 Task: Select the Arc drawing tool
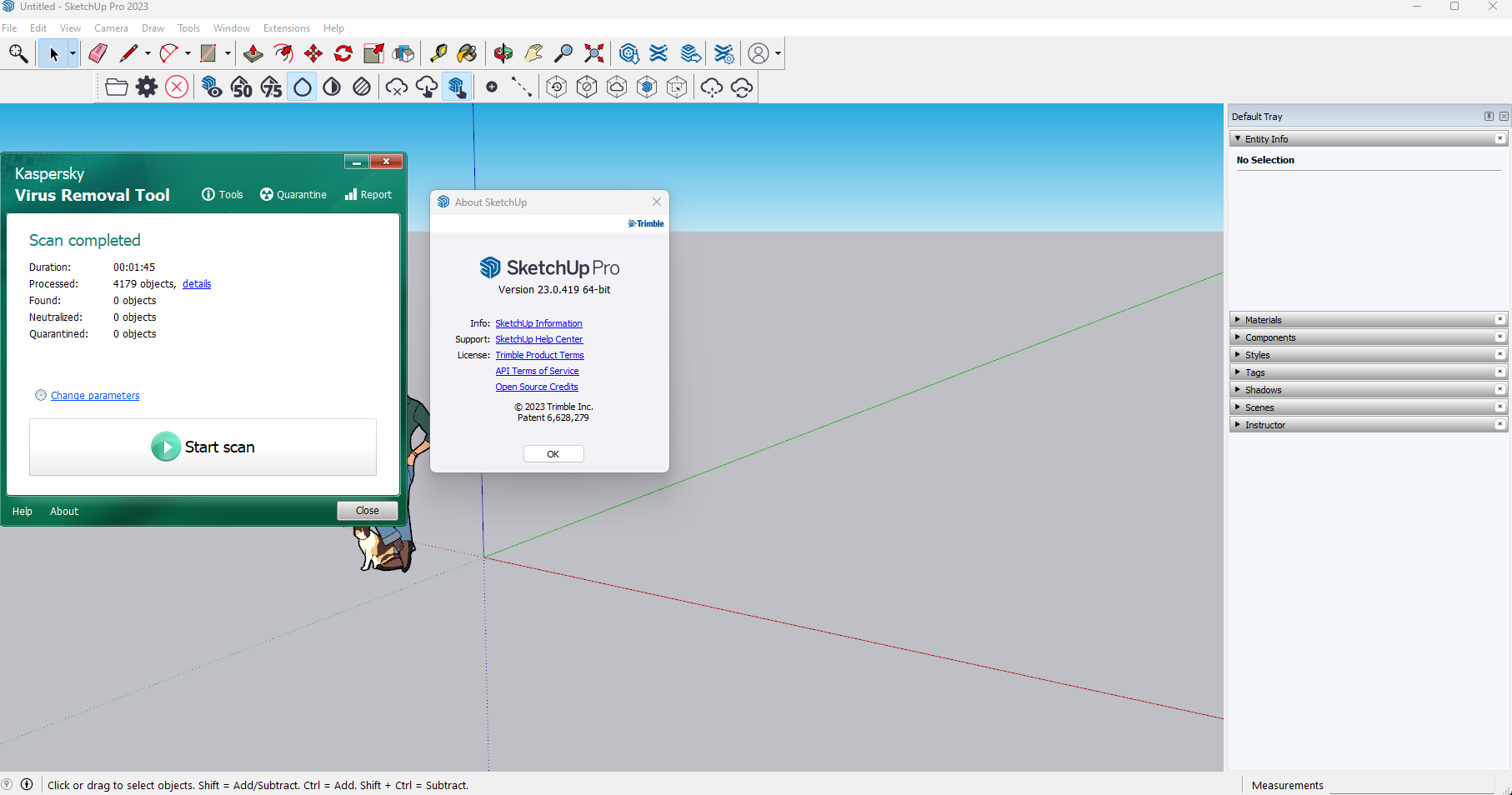(x=168, y=54)
